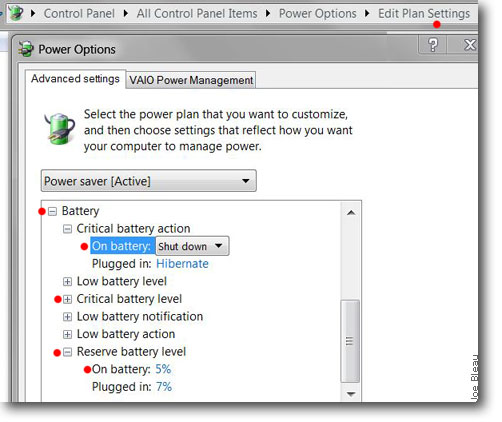Switch to the Advanced settings tab

pos(75,79)
